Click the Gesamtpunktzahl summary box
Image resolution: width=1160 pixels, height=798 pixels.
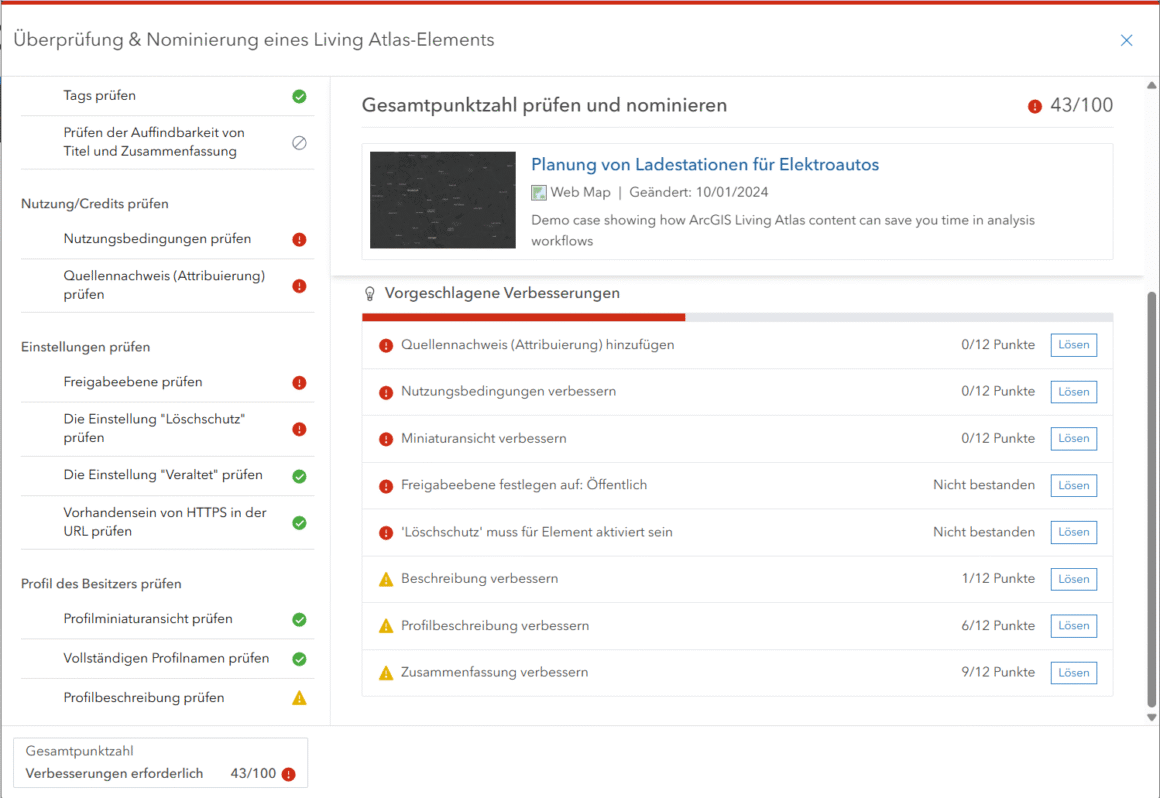pos(161,763)
